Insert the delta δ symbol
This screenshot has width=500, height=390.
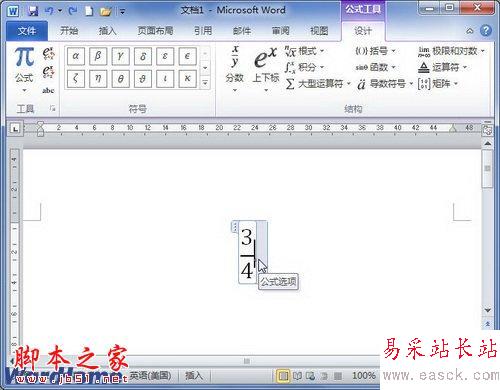(143, 56)
